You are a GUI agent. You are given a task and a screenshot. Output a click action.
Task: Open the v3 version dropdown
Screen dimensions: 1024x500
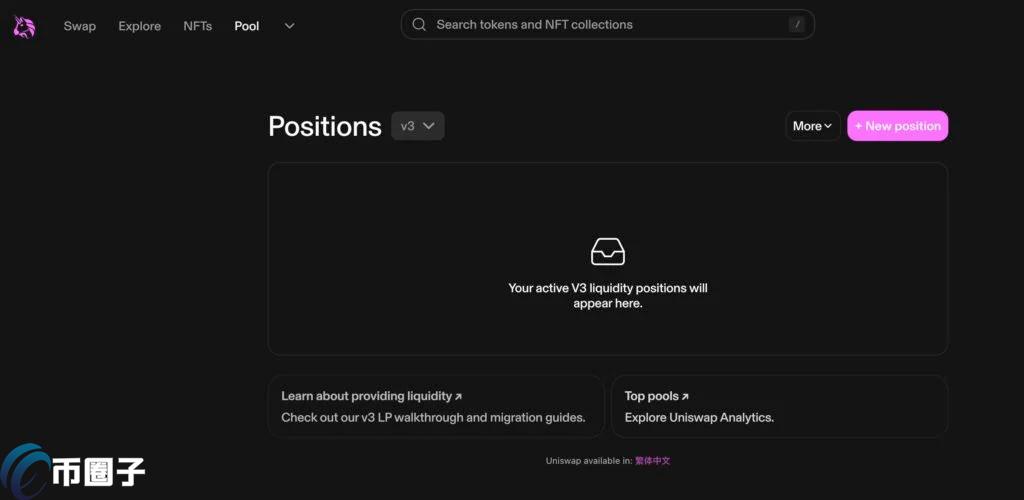pos(418,126)
